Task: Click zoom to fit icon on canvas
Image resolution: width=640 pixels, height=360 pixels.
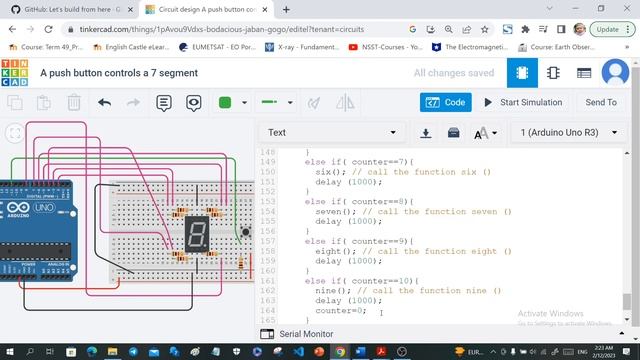Action: click(x=15, y=133)
